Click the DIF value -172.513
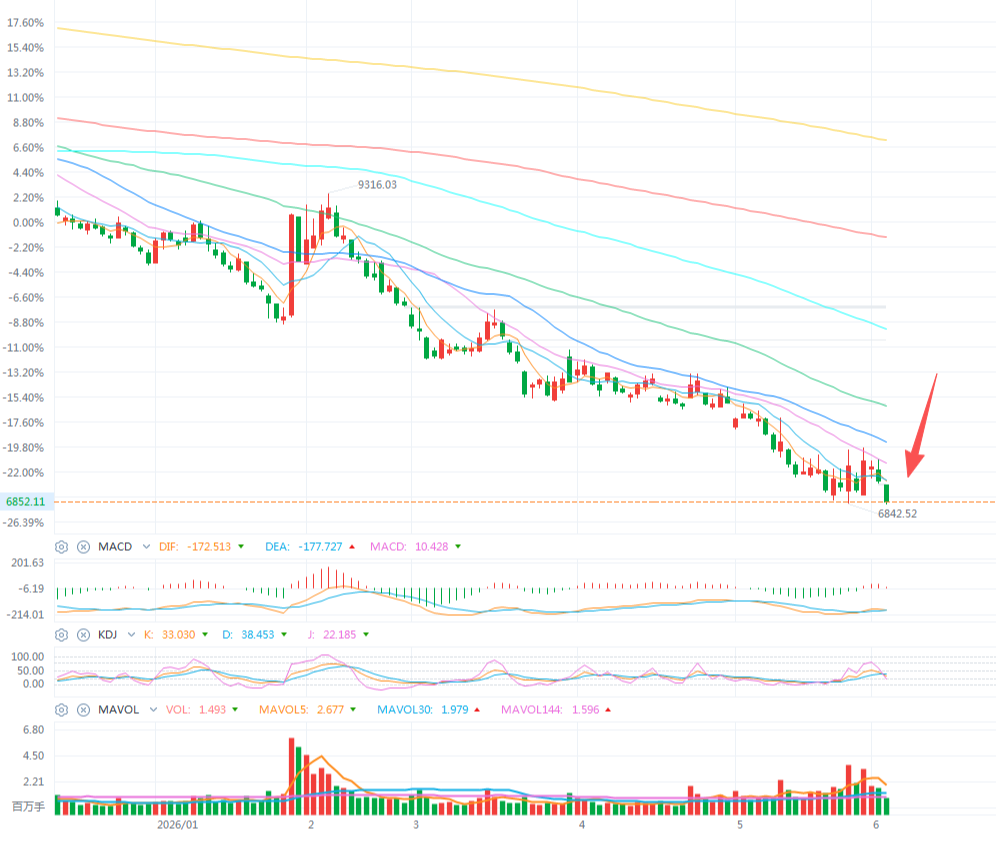The width and height of the screenshot is (996, 841). tap(209, 547)
